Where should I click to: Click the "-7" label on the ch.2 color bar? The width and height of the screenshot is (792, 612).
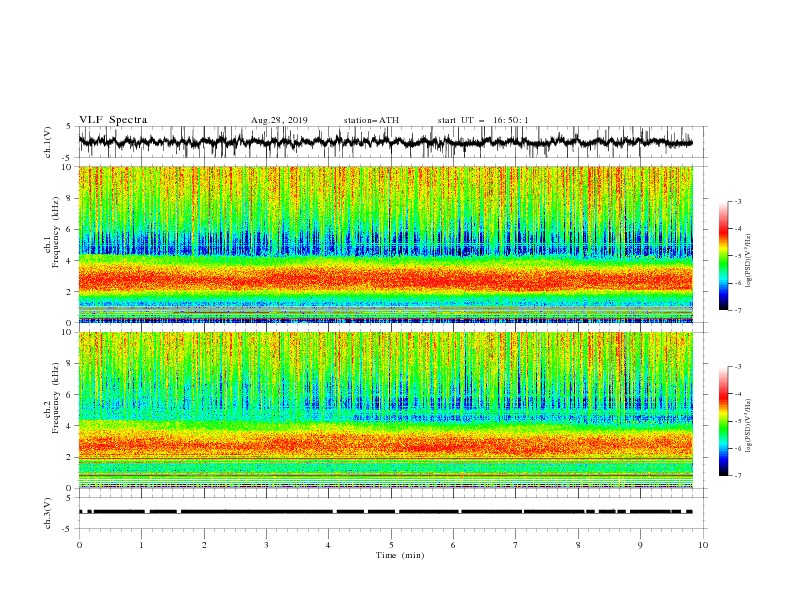[x=737, y=476]
